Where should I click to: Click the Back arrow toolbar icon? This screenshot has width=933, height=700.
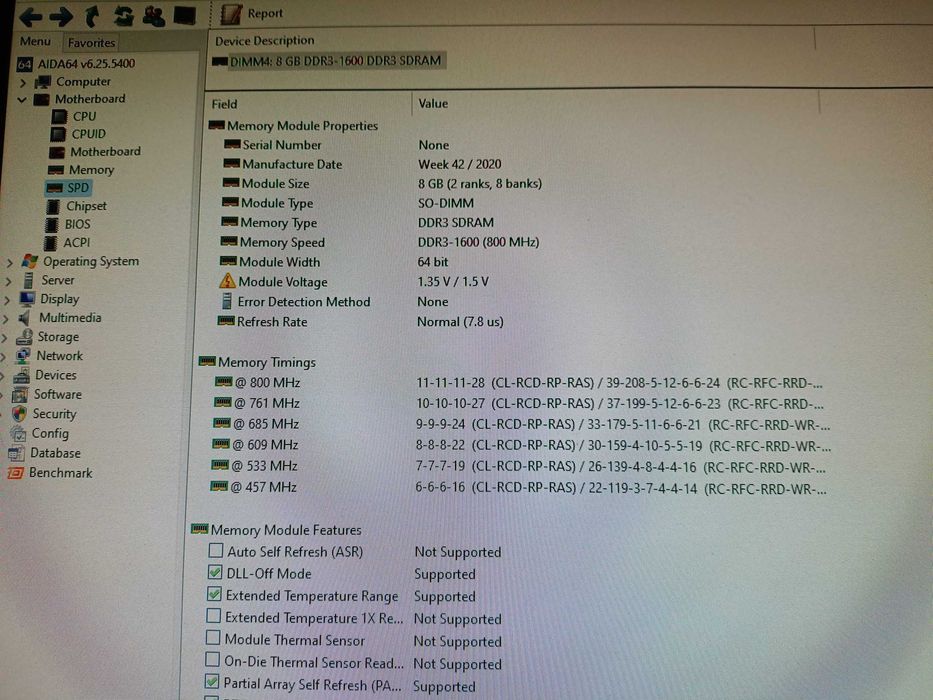click(x=30, y=17)
